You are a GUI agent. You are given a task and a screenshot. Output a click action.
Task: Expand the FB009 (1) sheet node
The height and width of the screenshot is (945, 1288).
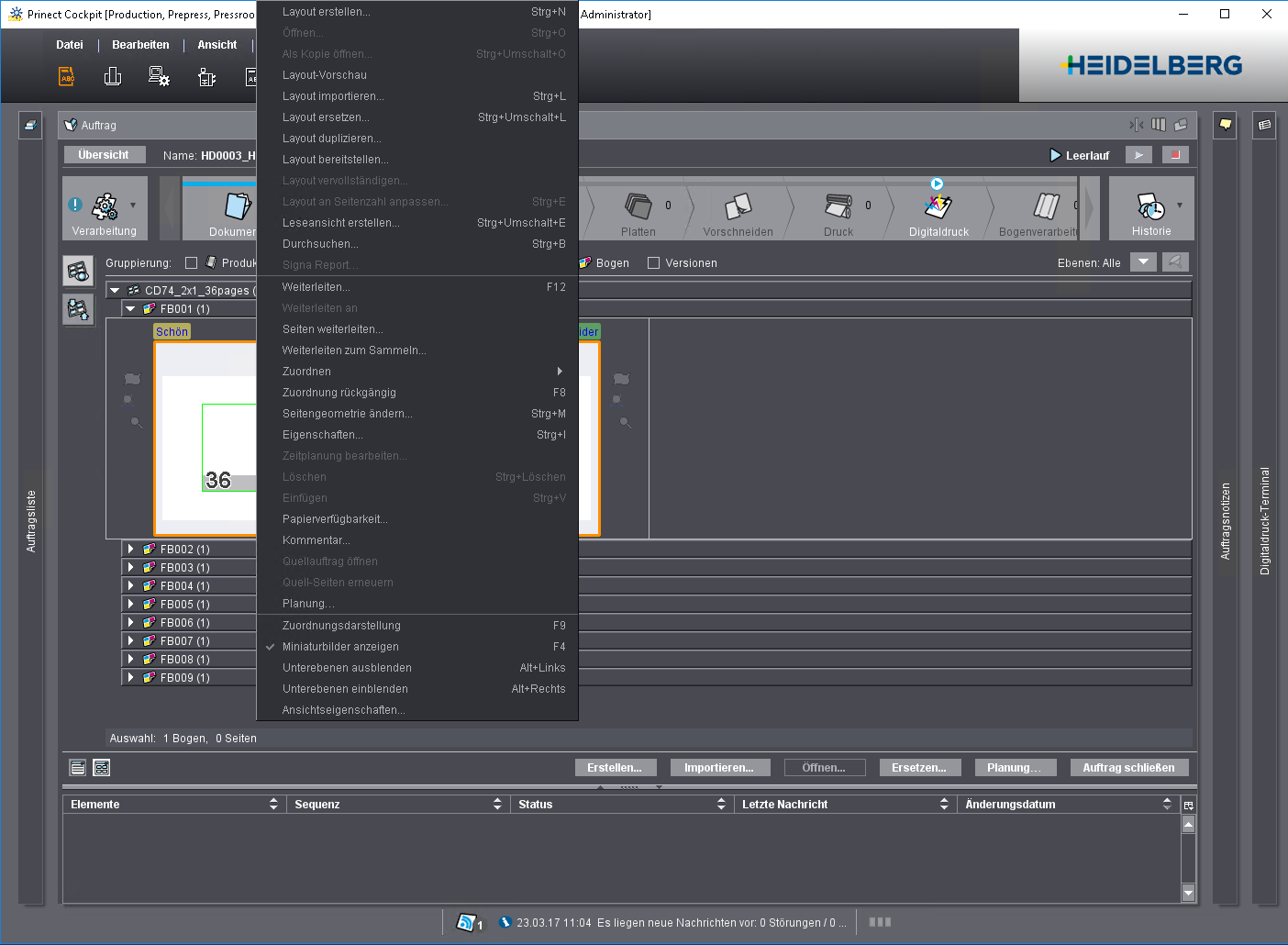(130, 678)
